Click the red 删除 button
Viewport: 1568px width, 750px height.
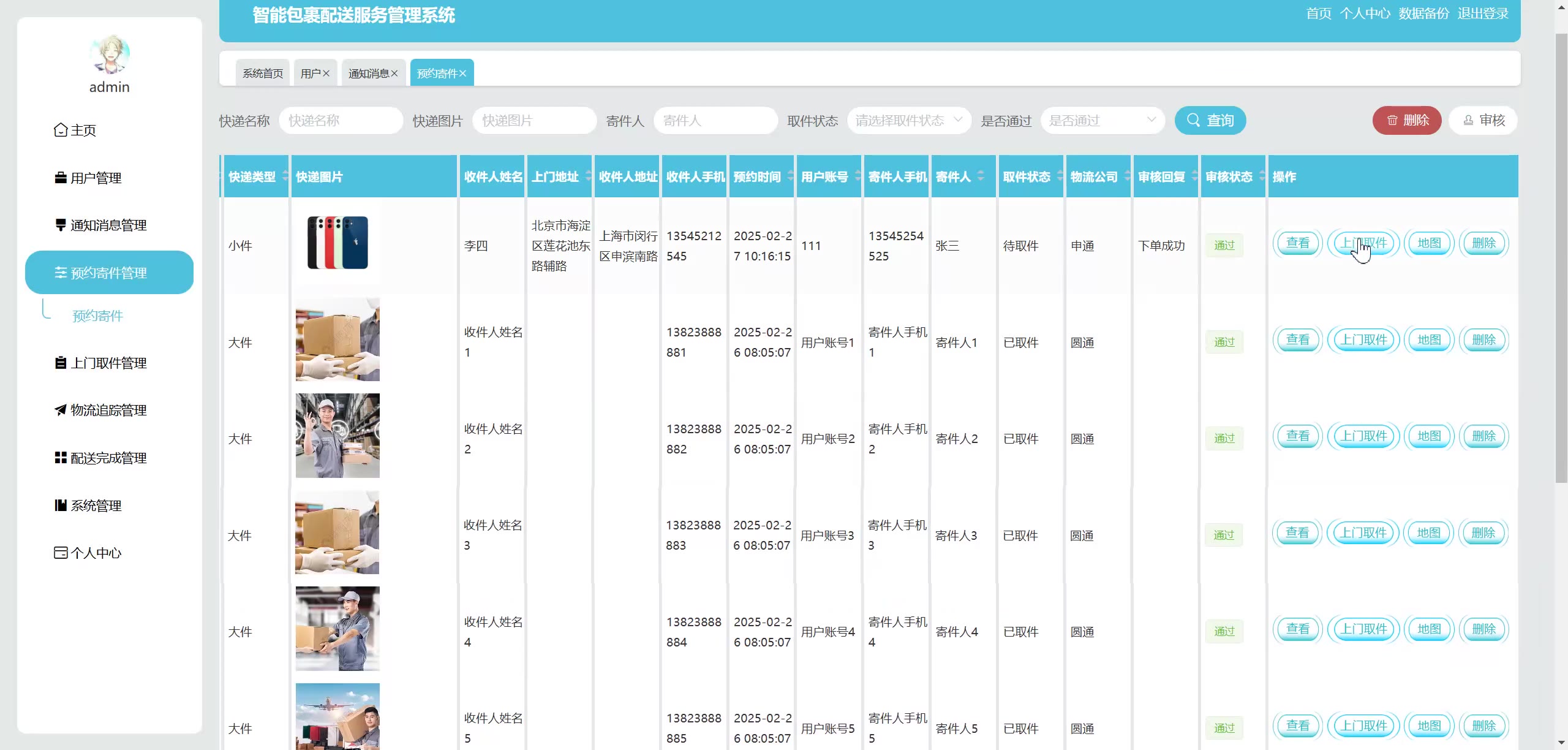click(x=1406, y=121)
